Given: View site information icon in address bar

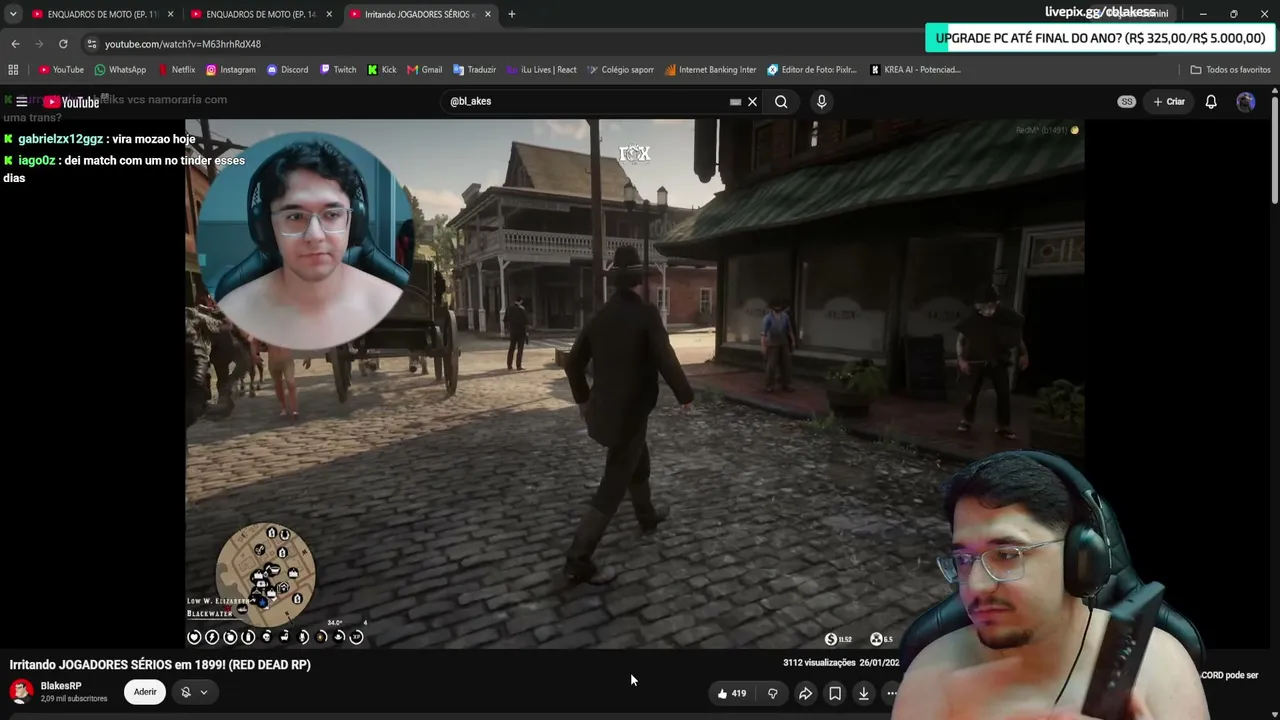Looking at the screenshot, I should 91,44.
